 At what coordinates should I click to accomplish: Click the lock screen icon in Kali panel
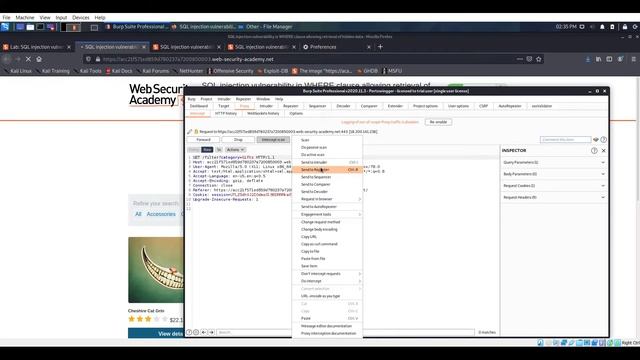[x=625, y=27]
